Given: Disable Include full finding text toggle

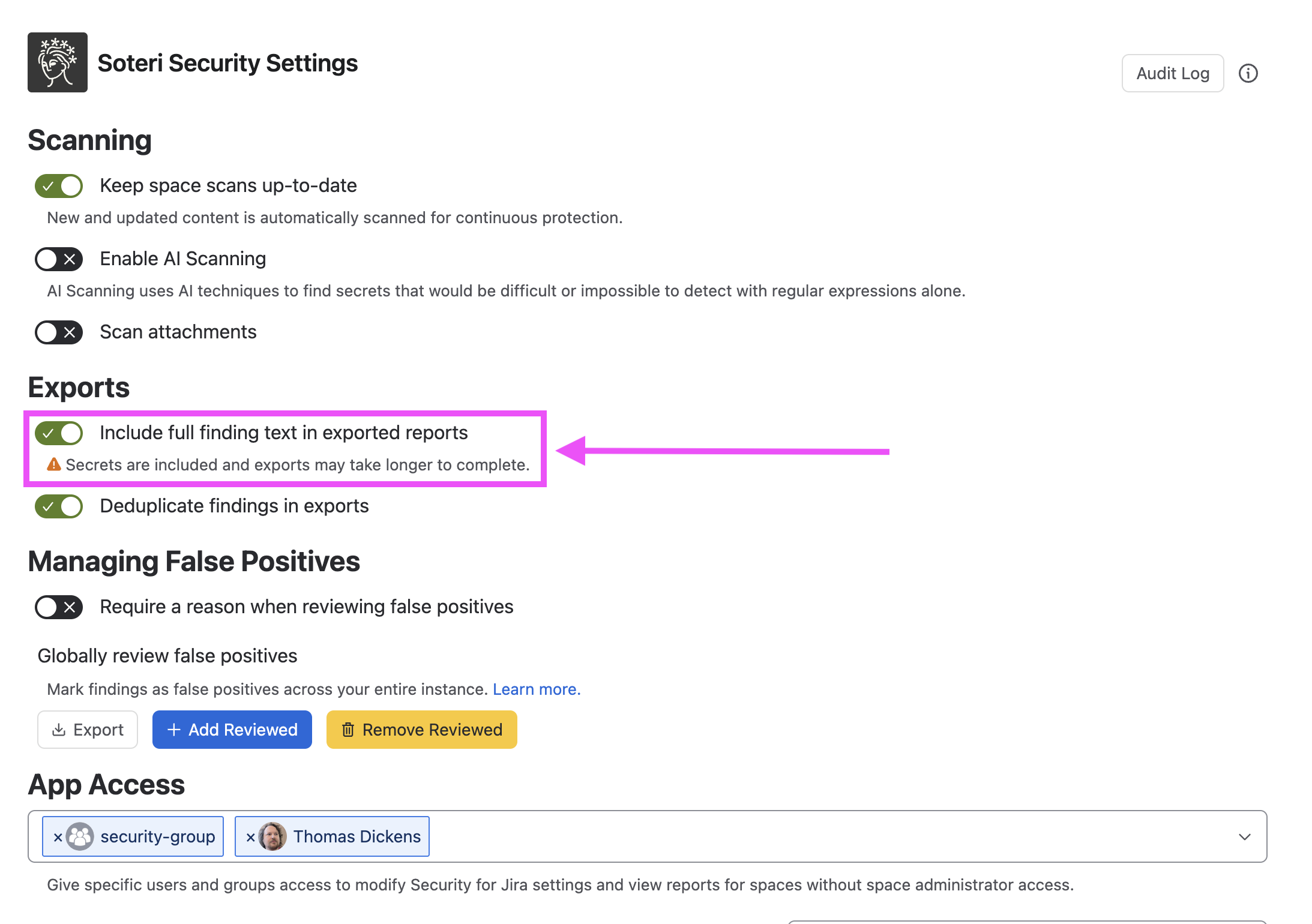Looking at the screenshot, I should pos(59,433).
